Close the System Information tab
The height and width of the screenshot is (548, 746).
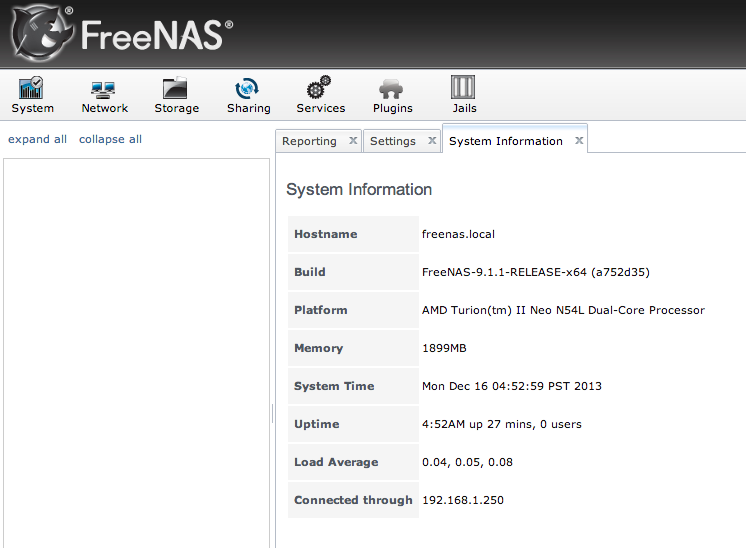pos(579,140)
